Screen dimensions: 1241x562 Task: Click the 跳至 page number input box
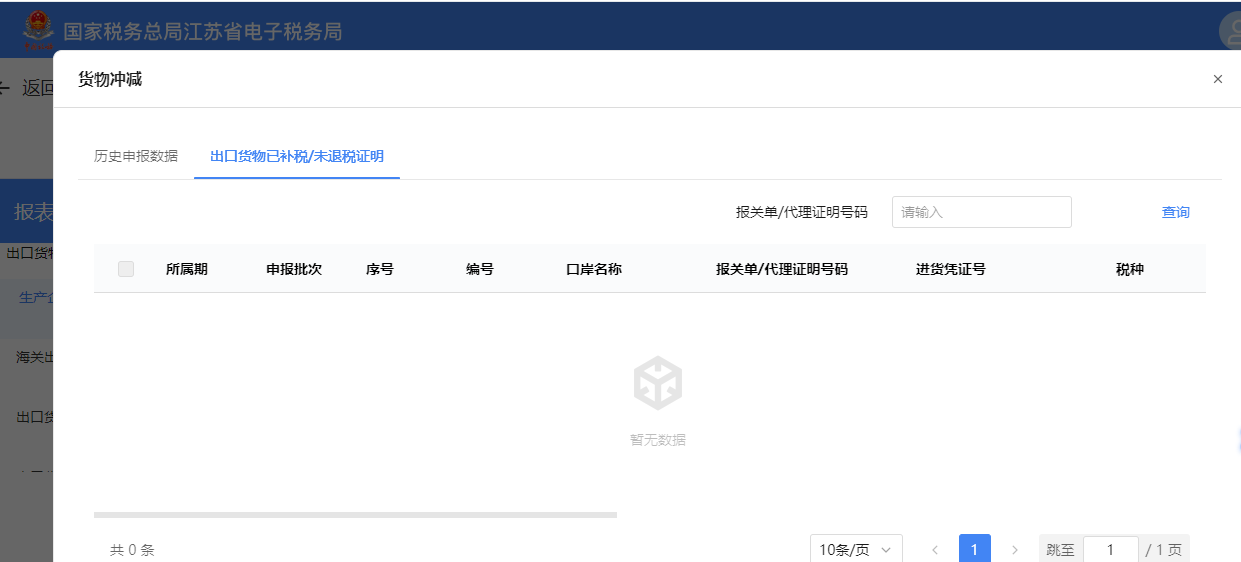pyautogui.click(x=1110, y=550)
